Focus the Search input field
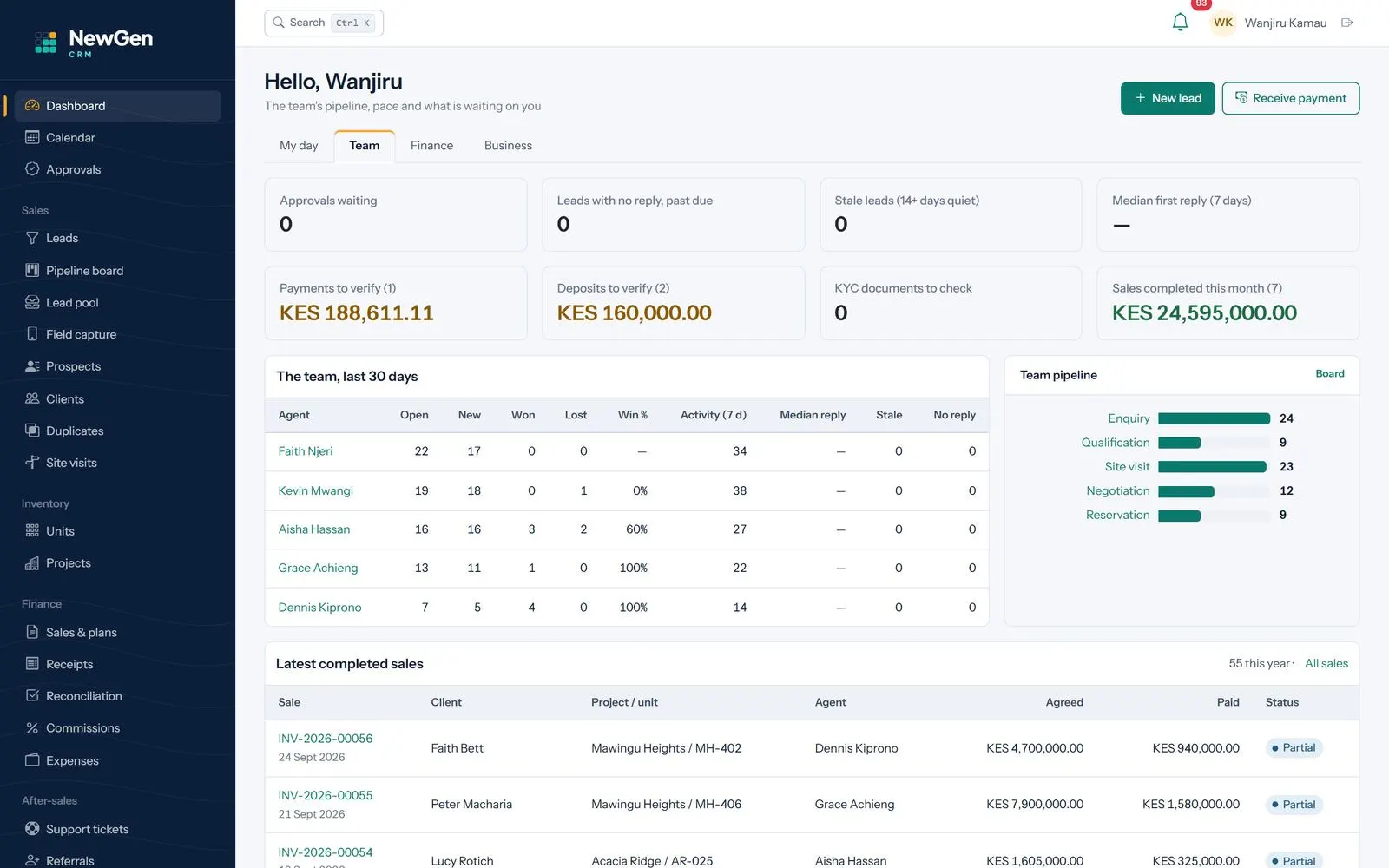Screen dimensions: 1389x868 [324, 23]
